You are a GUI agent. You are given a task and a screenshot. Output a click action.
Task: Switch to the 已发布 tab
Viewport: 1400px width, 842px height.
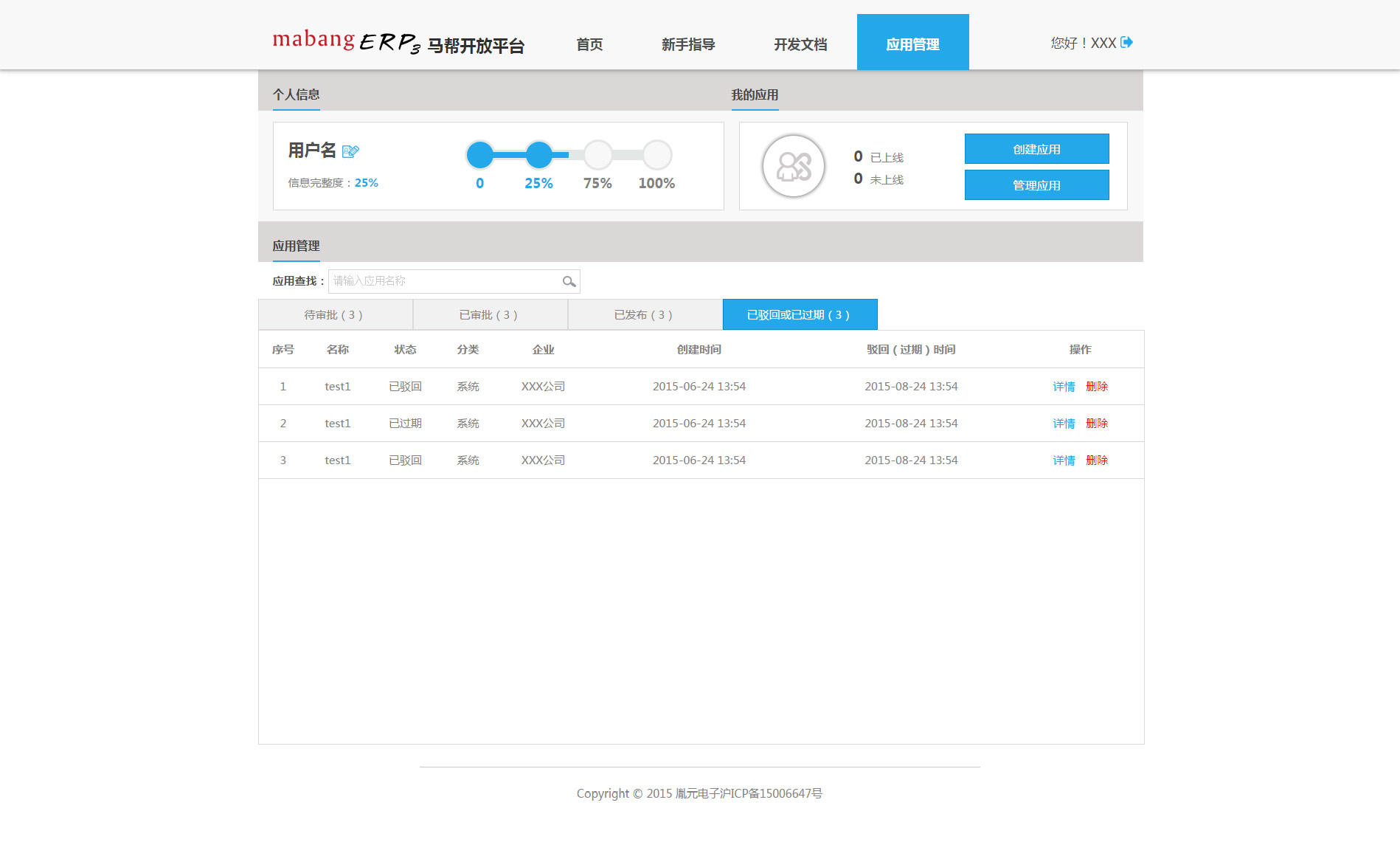[645, 315]
